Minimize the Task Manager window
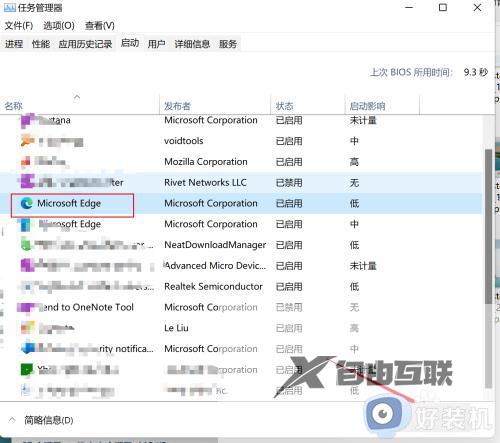 [x=409, y=7]
